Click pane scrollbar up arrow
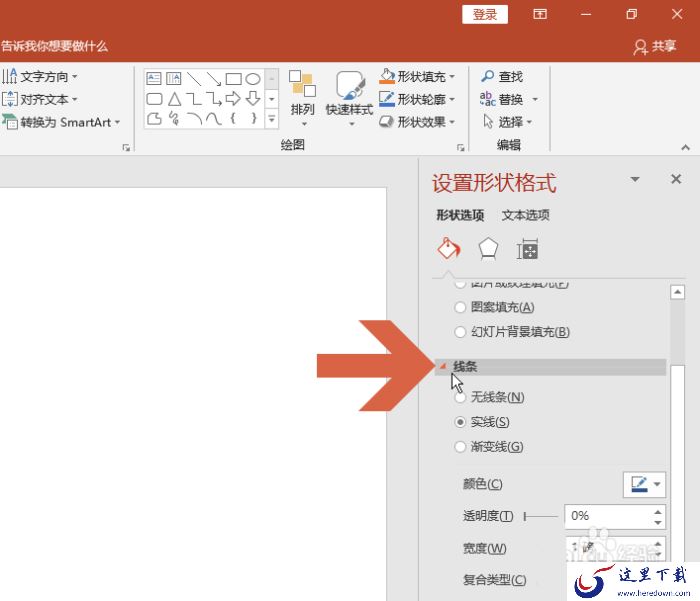 (677, 292)
